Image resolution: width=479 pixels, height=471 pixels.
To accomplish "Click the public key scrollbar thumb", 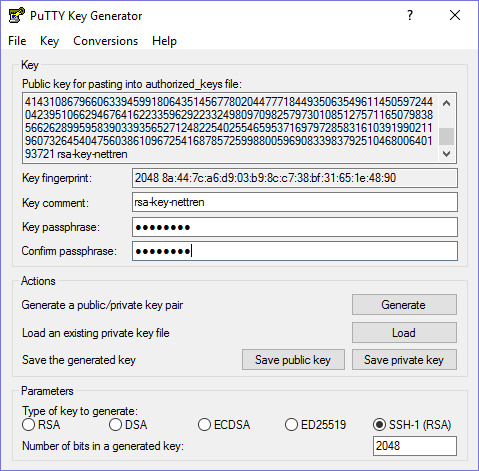I will click(446, 136).
